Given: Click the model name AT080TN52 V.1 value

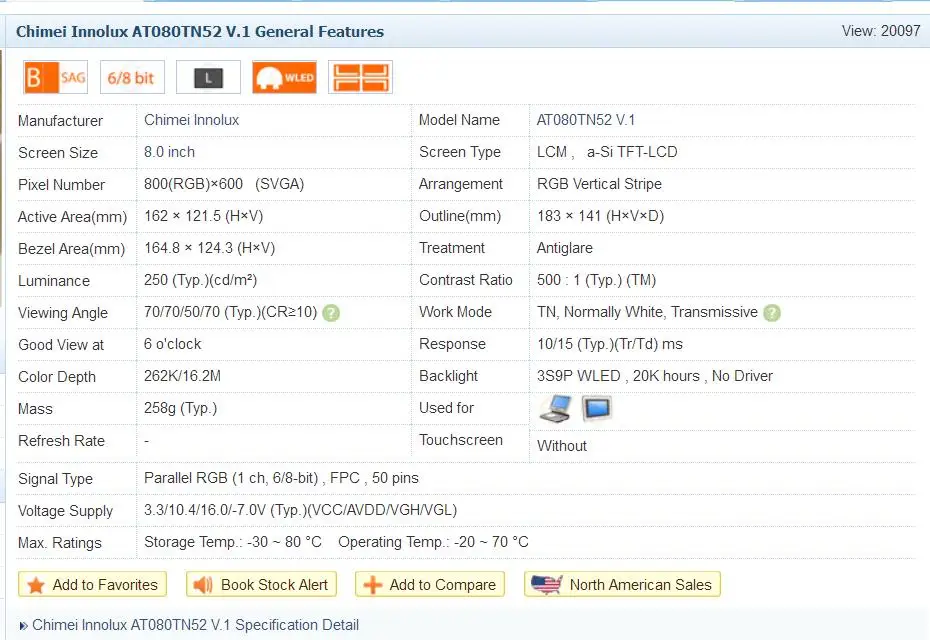Looking at the screenshot, I should point(586,120).
